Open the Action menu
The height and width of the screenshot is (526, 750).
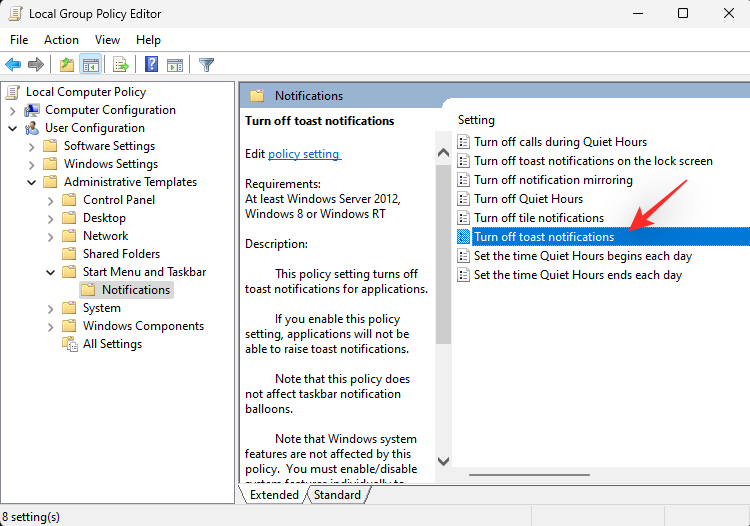tap(61, 40)
